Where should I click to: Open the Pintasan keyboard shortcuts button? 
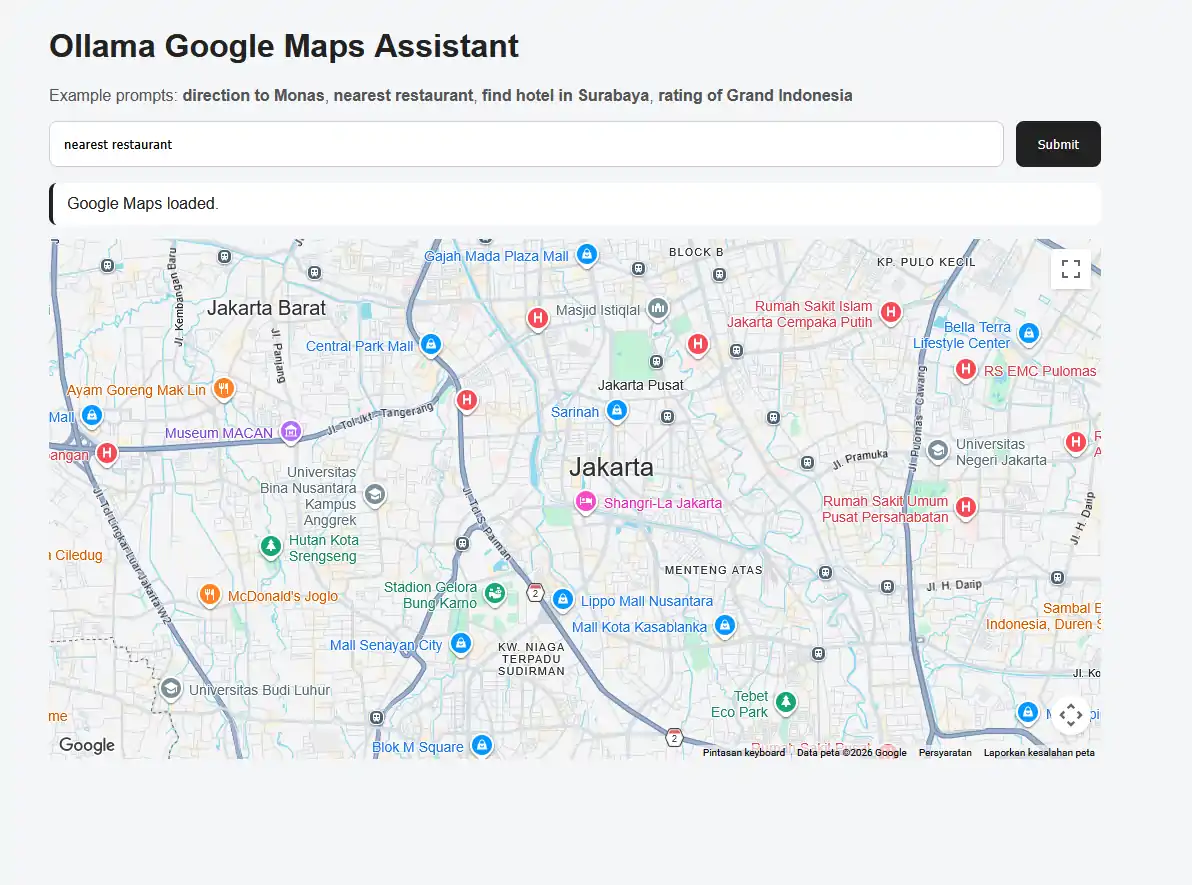coord(743,753)
